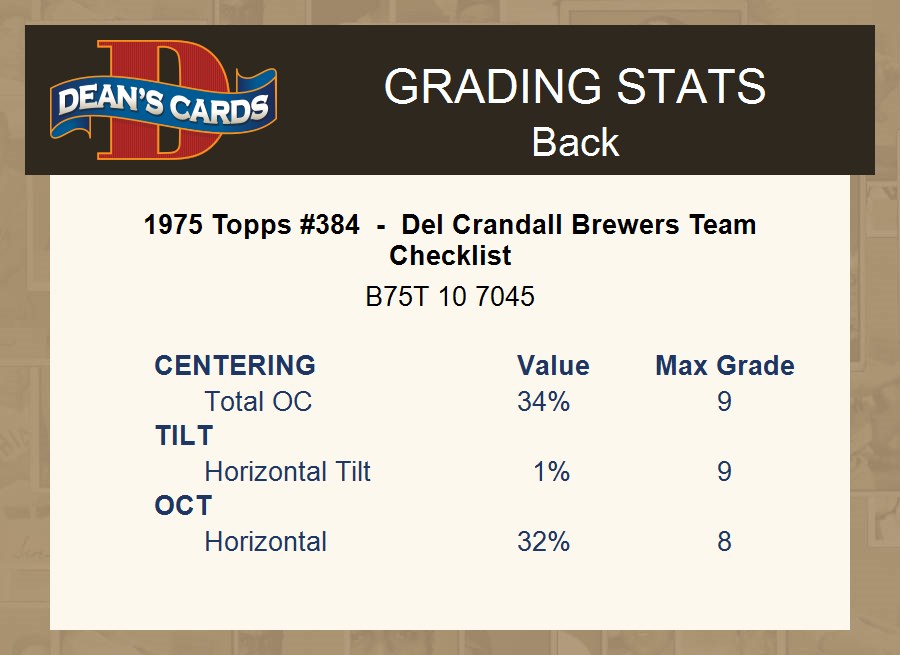Screen dimensions: 900x655
Task: Click the Max Grade column header
Action: [725, 365]
